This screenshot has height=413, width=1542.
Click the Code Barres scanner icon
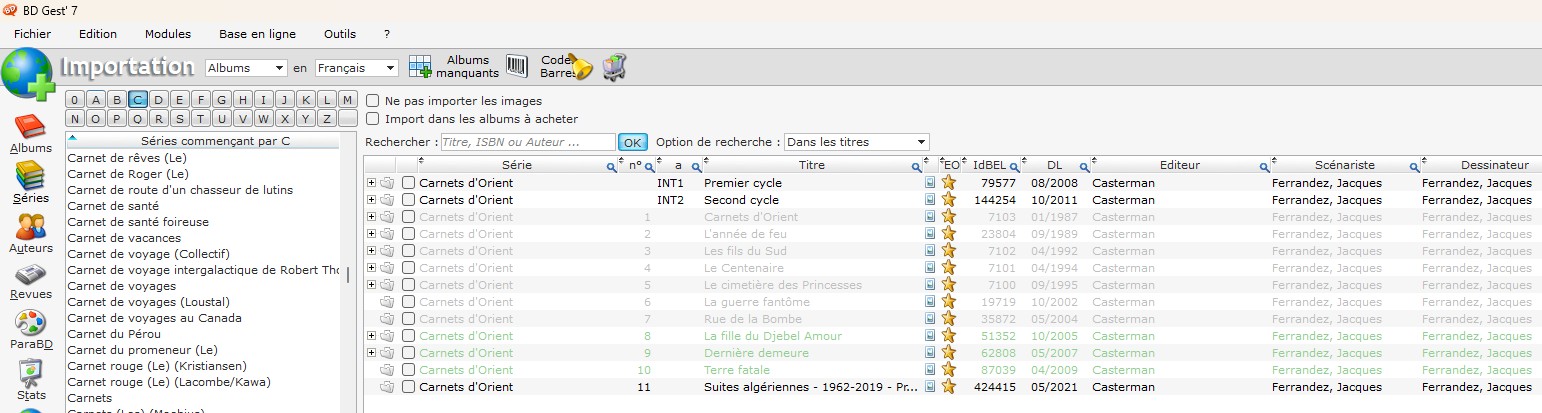point(516,67)
